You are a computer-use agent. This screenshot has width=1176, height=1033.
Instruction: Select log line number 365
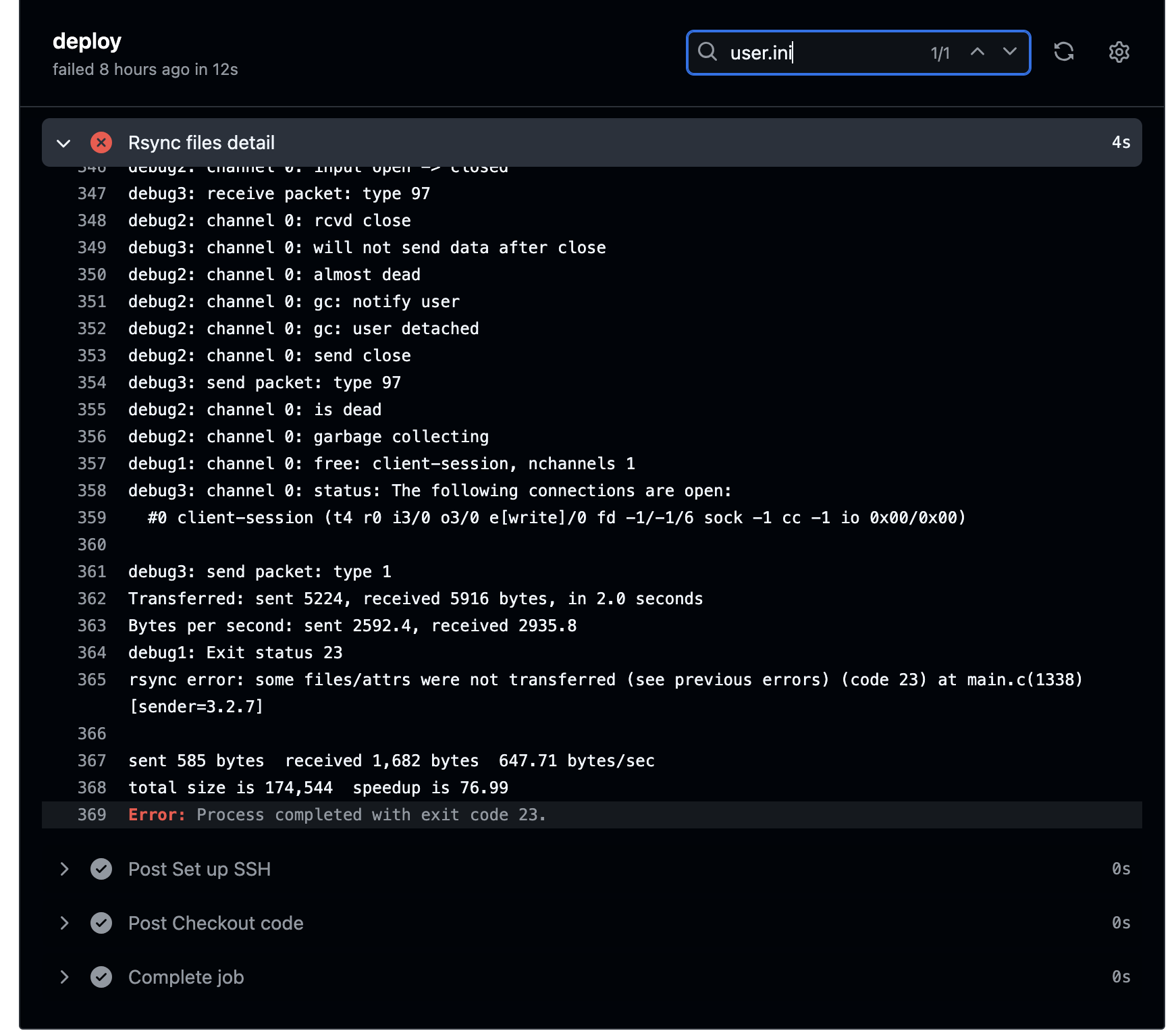[92, 680]
